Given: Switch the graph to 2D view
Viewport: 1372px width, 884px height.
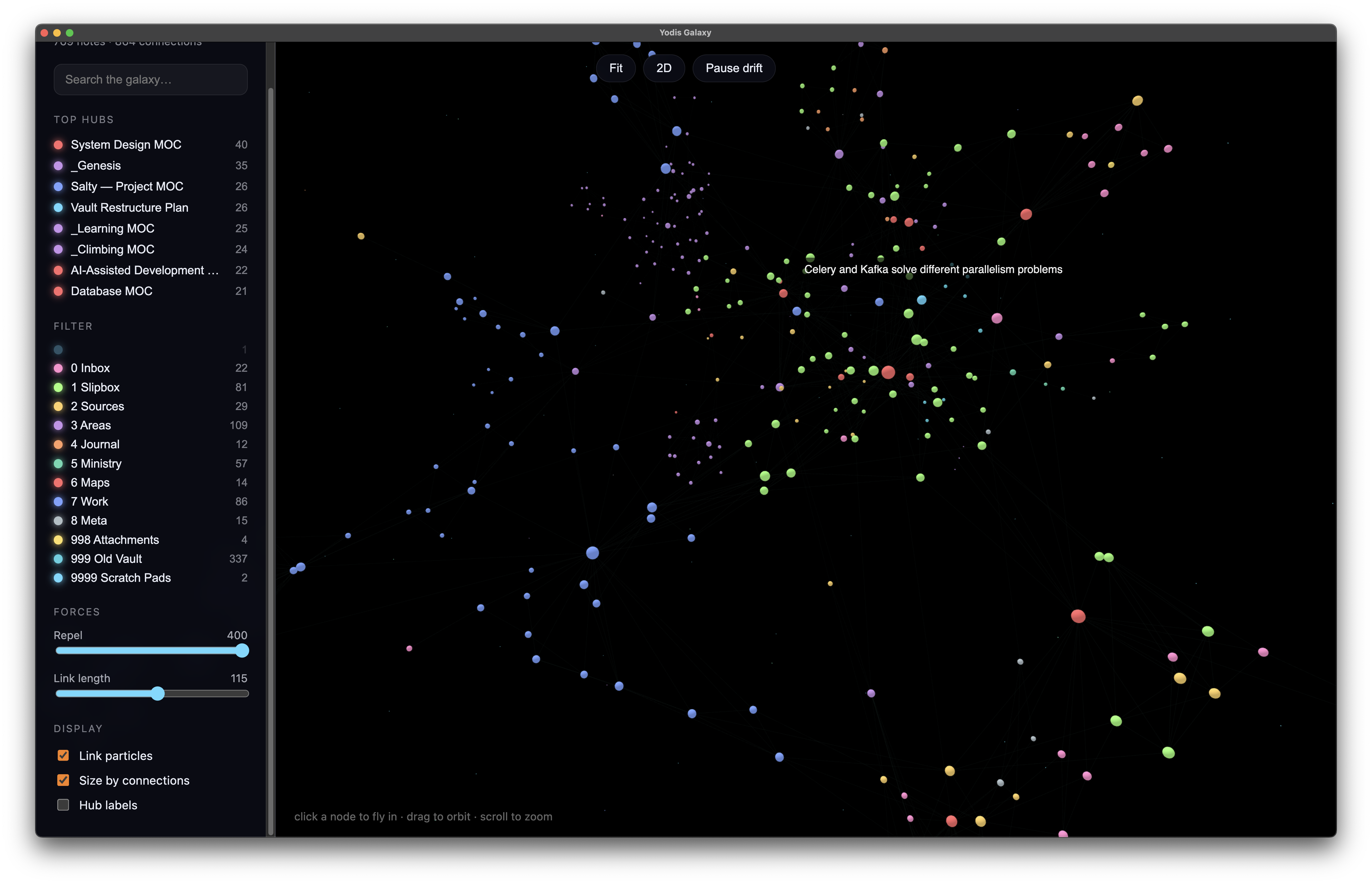Looking at the screenshot, I should (664, 68).
